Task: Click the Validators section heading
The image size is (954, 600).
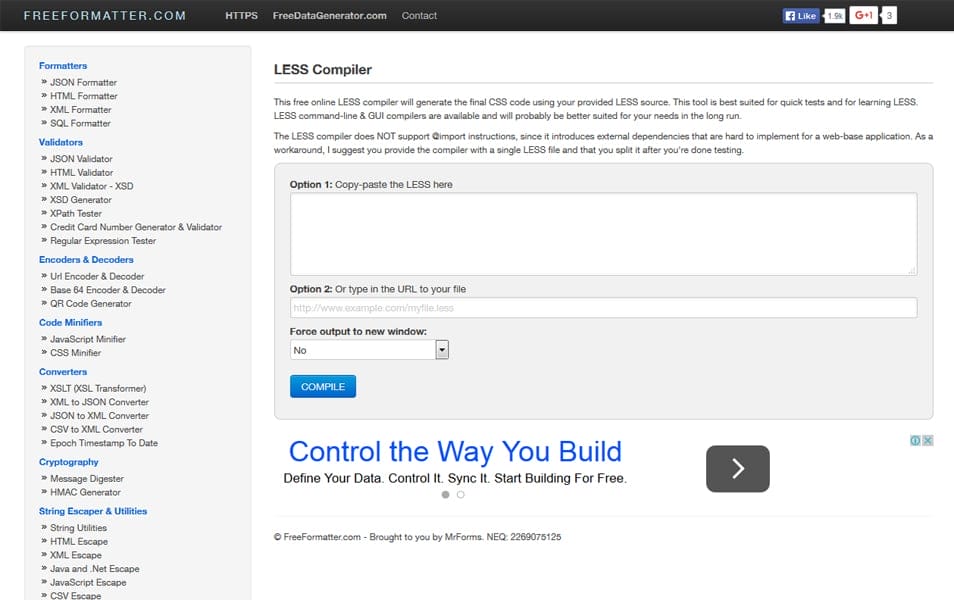Action: 61,142
